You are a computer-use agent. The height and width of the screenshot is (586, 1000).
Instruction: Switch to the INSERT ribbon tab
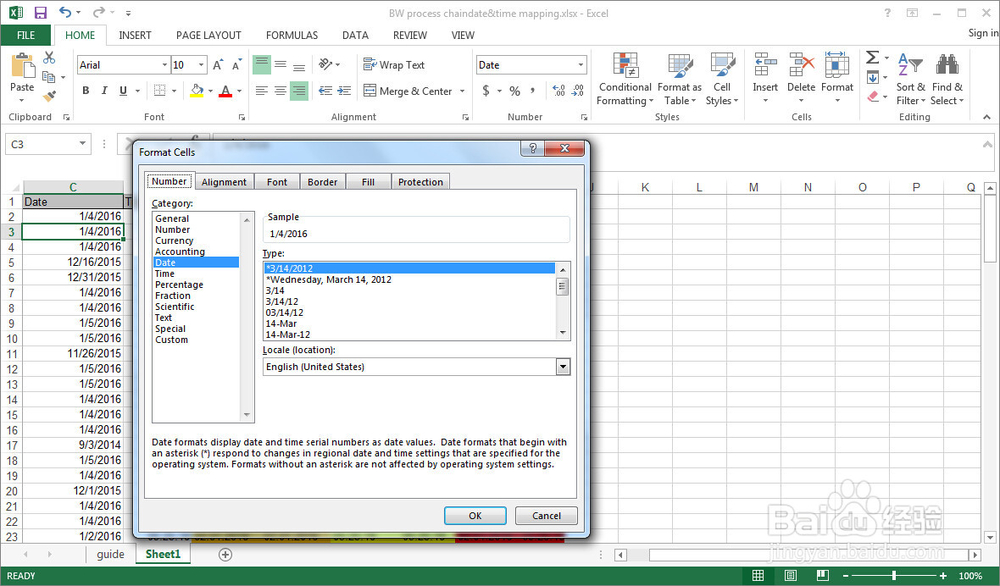click(135, 35)
